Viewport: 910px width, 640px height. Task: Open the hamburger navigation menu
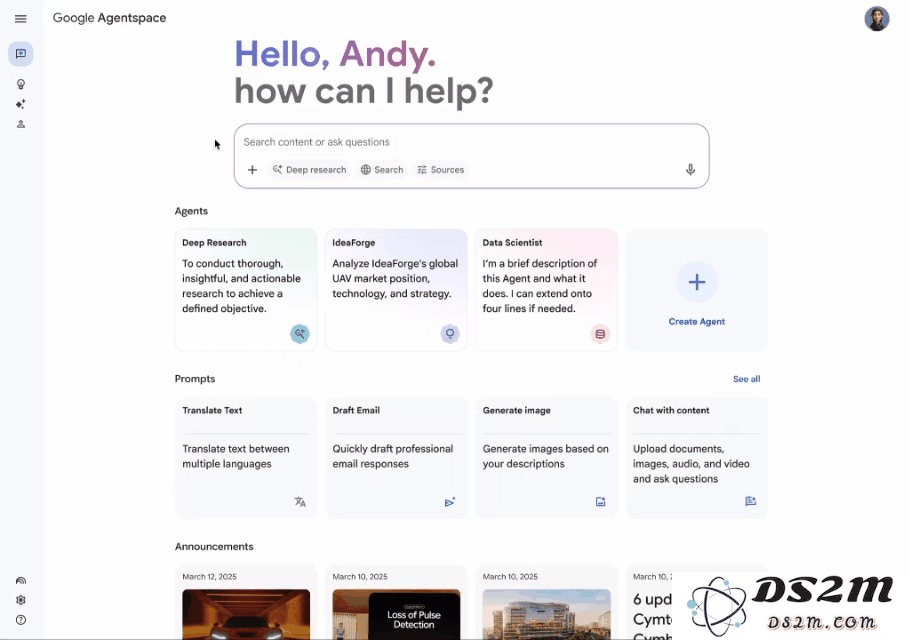pyautogui.click(x=20, y=19)
